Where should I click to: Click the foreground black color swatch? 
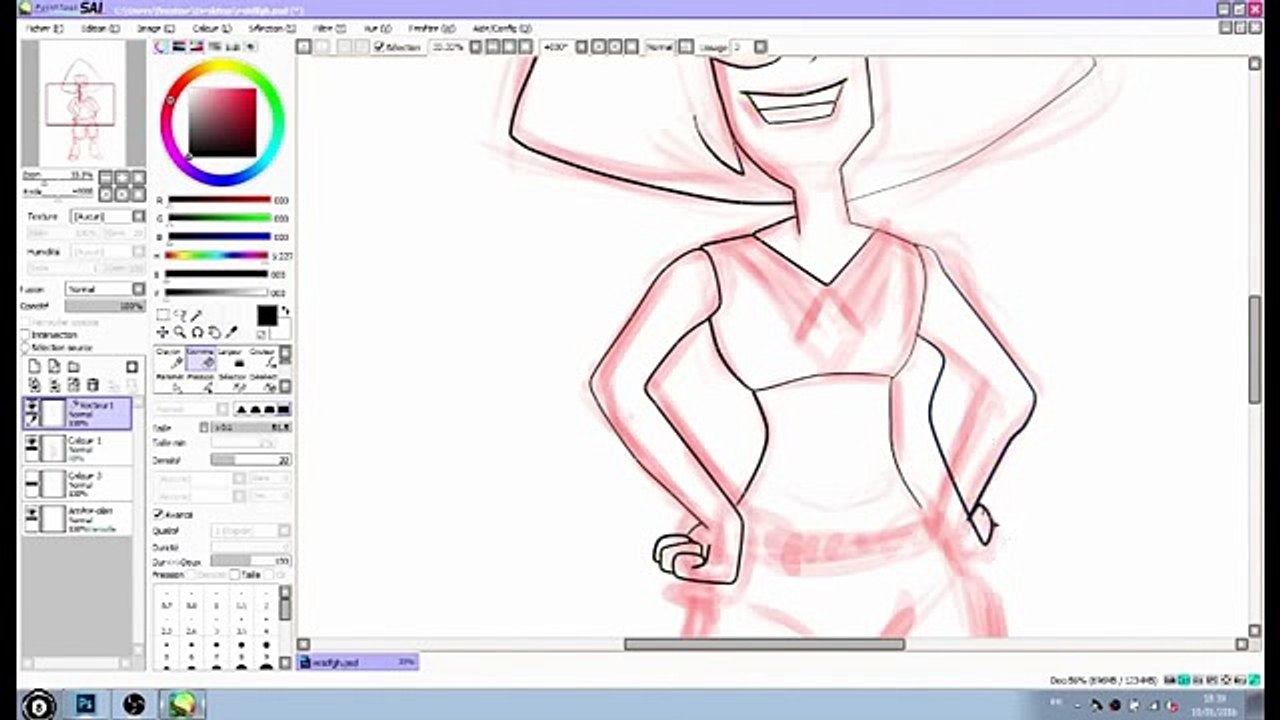coord(266,316)
